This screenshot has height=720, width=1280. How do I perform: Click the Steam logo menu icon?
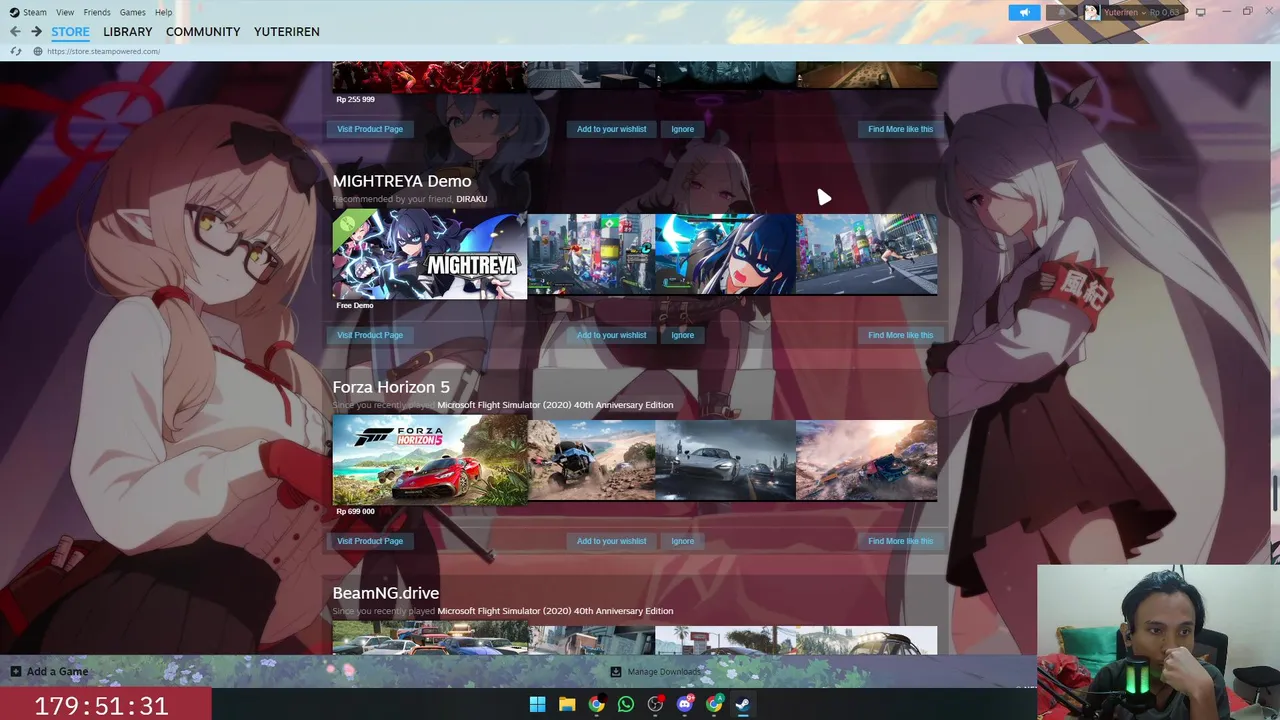pos(14,12)
